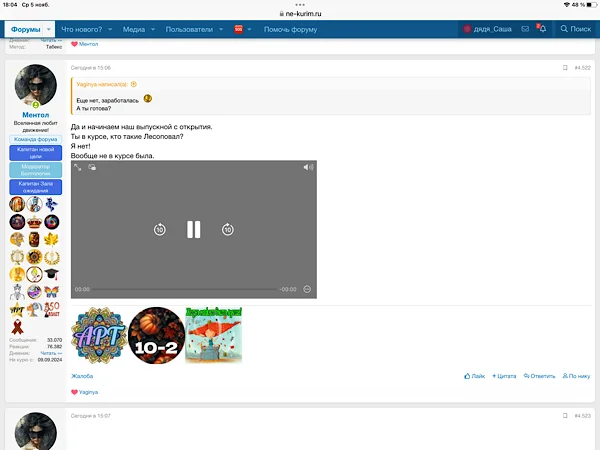Enter fullscreen on the video player
600x450 pixels.
[x=78, y=167]
